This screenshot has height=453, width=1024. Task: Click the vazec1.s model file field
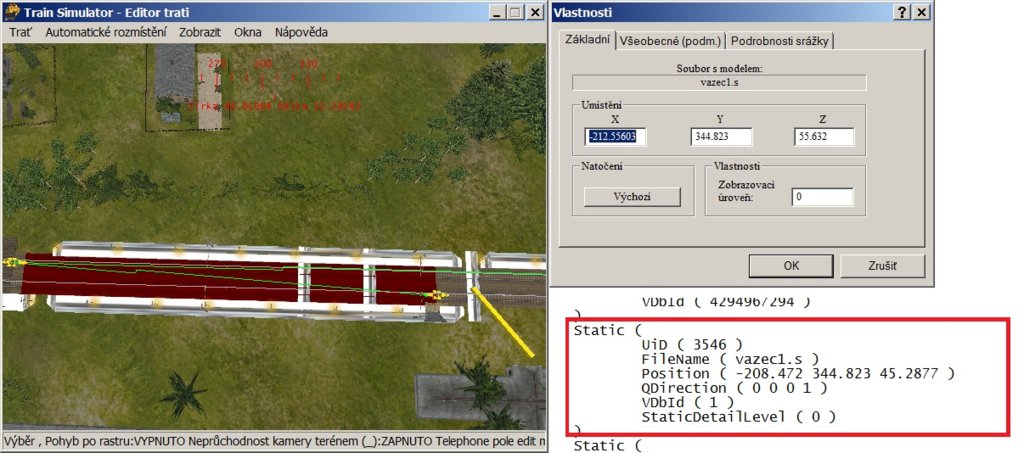(719, 83)
